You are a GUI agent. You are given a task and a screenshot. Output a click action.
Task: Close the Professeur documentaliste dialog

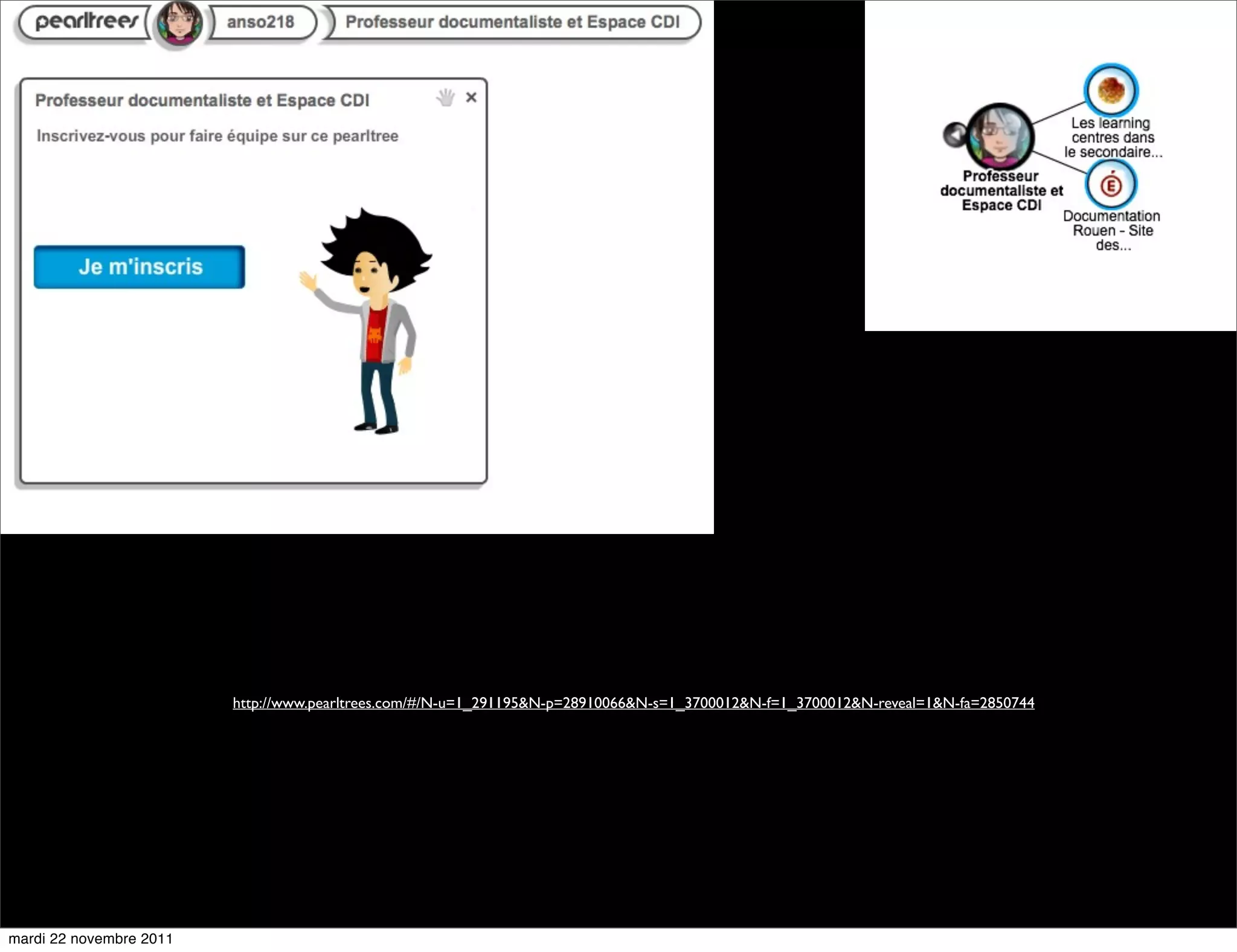(472, 97)
